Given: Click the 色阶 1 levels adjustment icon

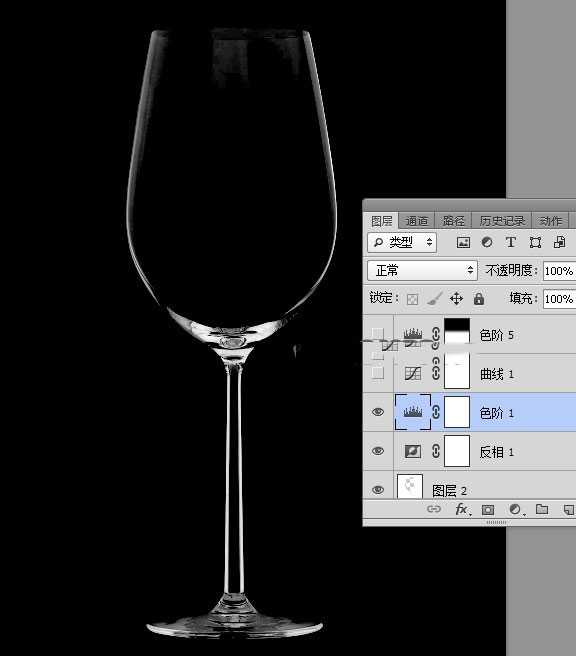Looking at the screenshot, I should click(413, 412).
